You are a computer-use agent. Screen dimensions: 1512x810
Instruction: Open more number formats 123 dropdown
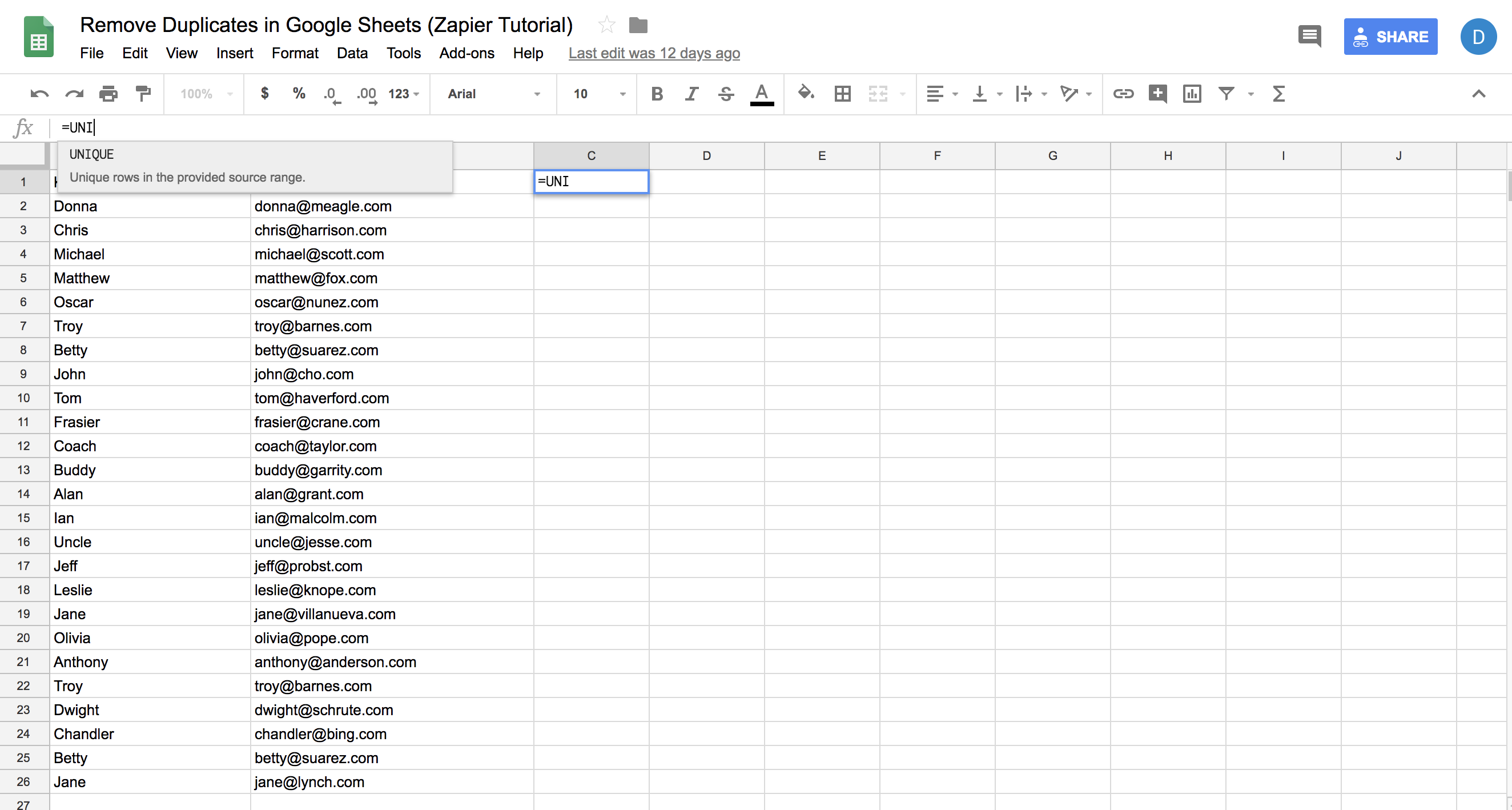404,94
